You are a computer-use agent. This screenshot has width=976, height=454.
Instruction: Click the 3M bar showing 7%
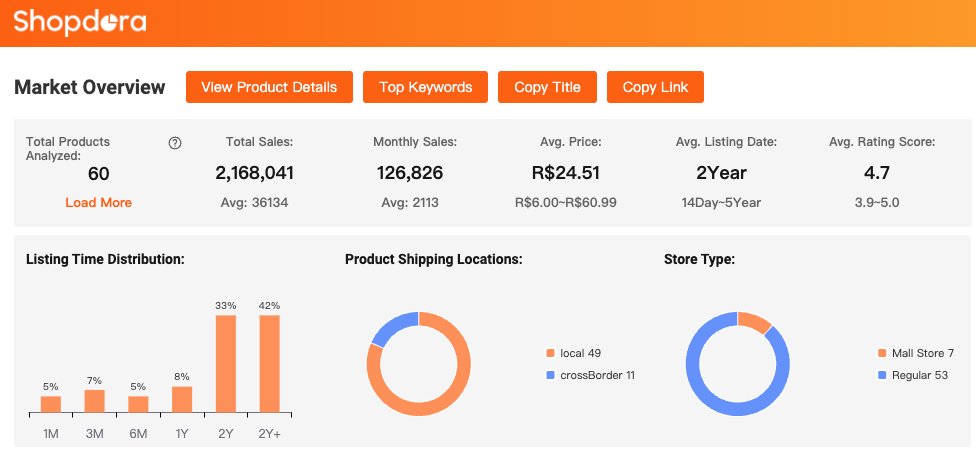(94, 401)
